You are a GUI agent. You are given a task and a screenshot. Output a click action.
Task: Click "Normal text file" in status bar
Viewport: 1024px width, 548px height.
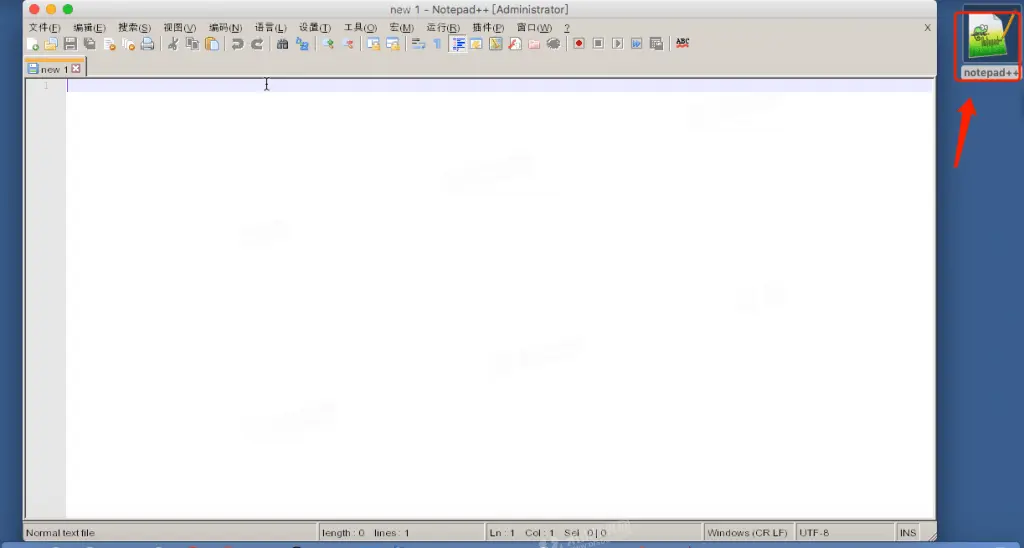(60, 533)
